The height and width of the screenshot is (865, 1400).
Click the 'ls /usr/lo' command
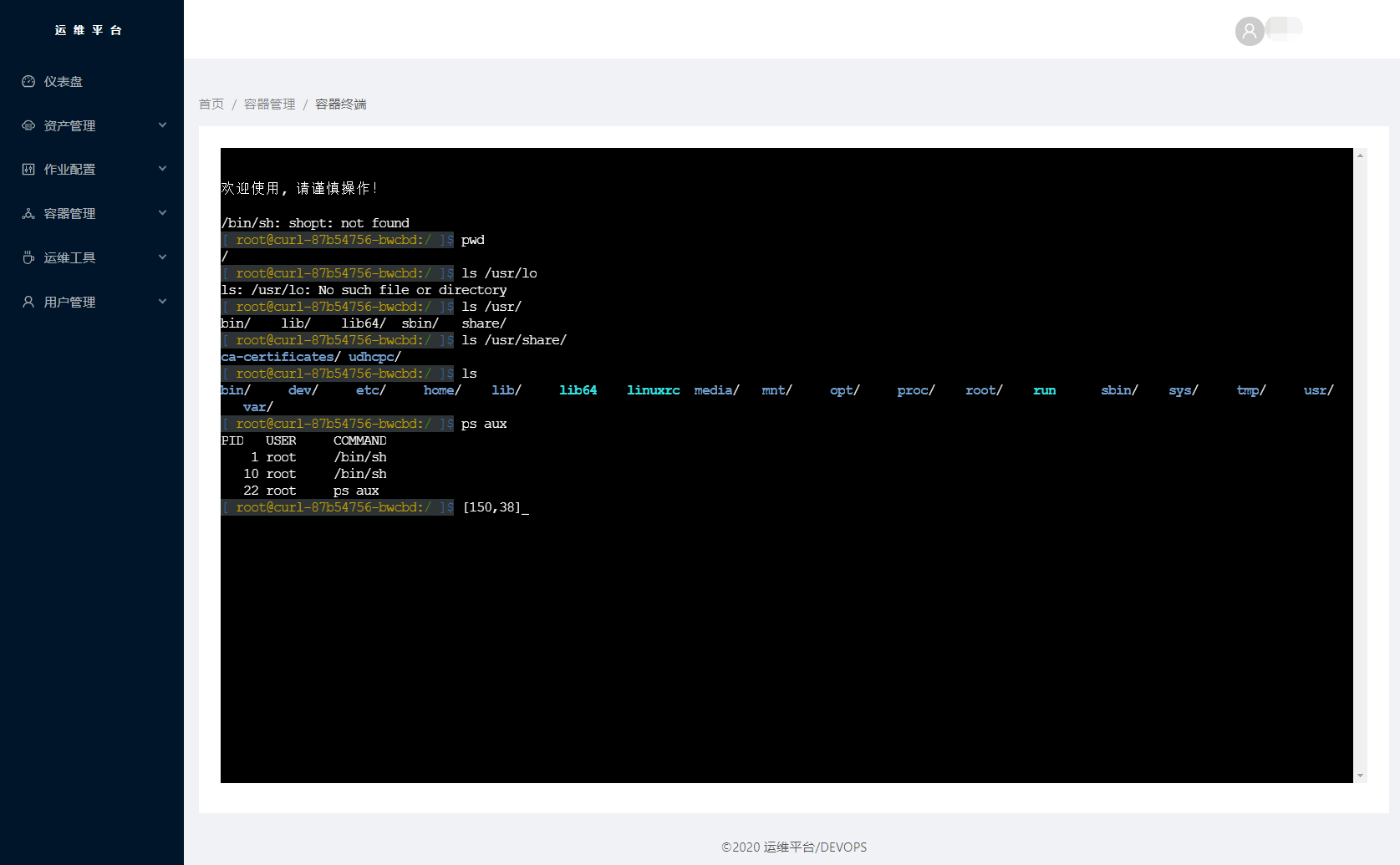click(x=499, y=273)
